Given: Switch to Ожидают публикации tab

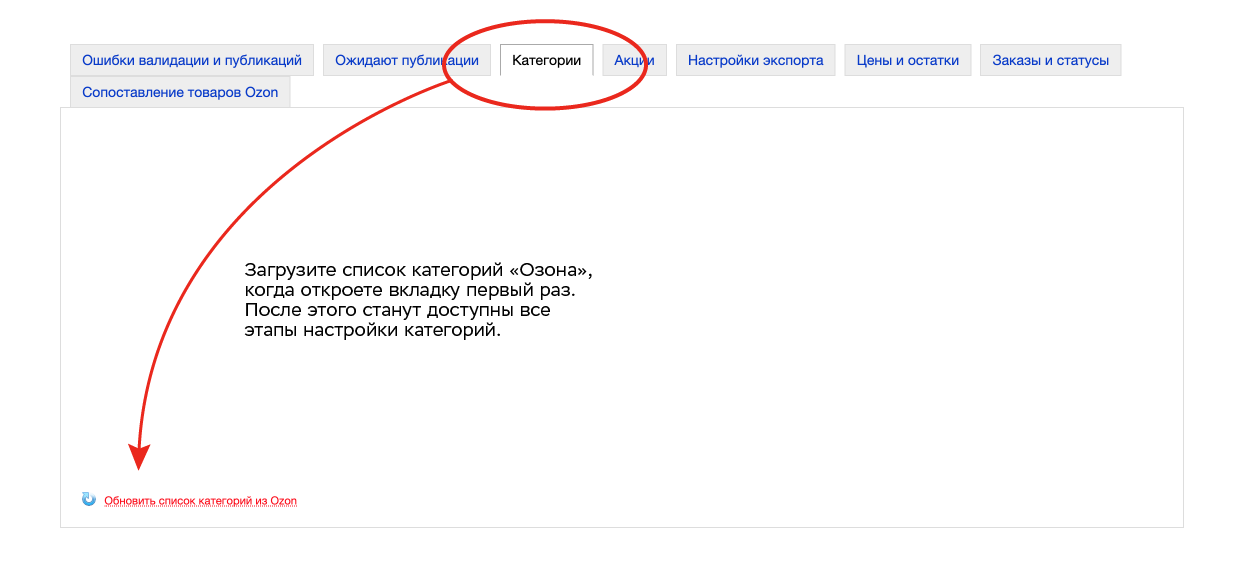Looking at the screenshot, I should (407, 60).
